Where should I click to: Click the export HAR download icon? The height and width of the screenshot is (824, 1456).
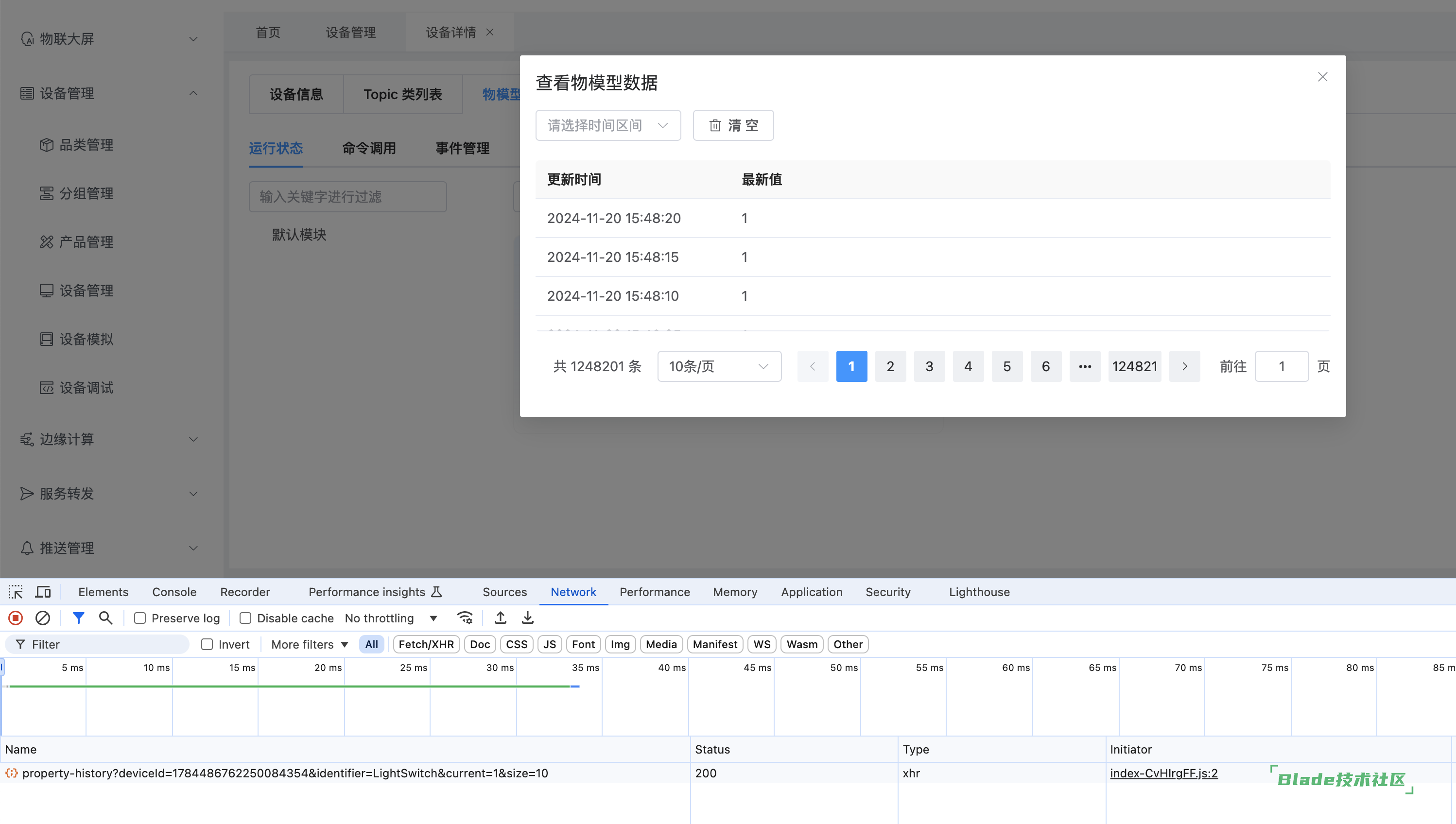tap(528, 618)
